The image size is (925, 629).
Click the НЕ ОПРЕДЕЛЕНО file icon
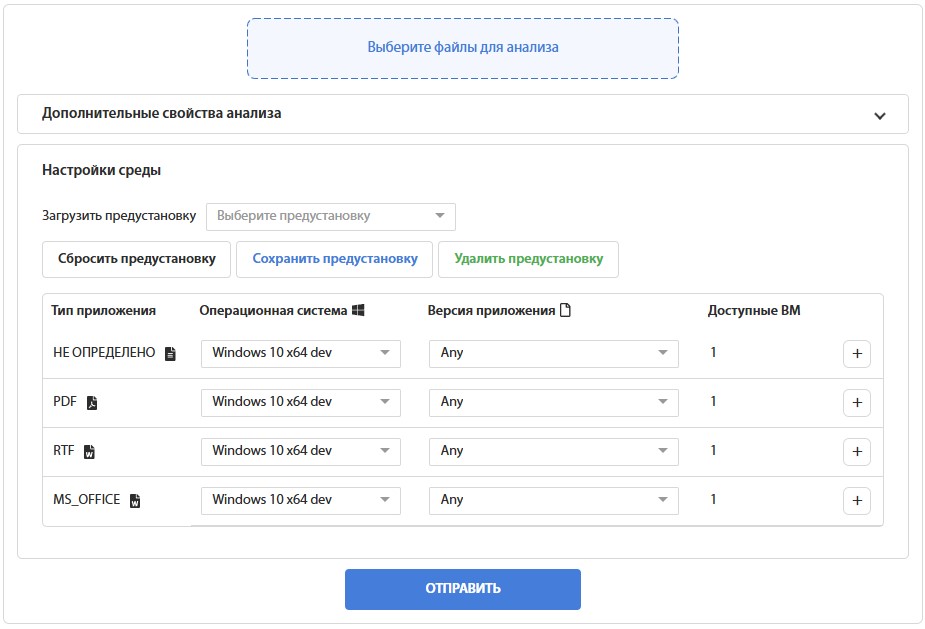coord(170,354)
